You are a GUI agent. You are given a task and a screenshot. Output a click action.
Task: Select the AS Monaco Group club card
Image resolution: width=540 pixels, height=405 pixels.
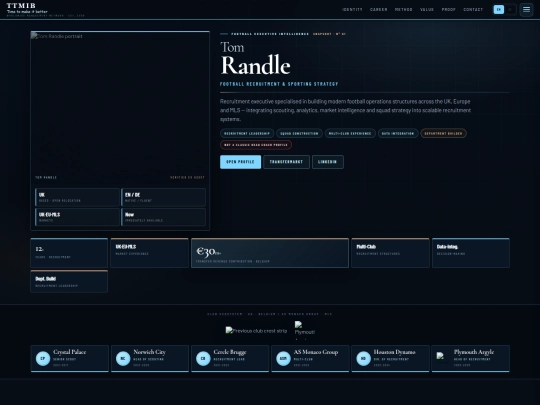(310, 359)
